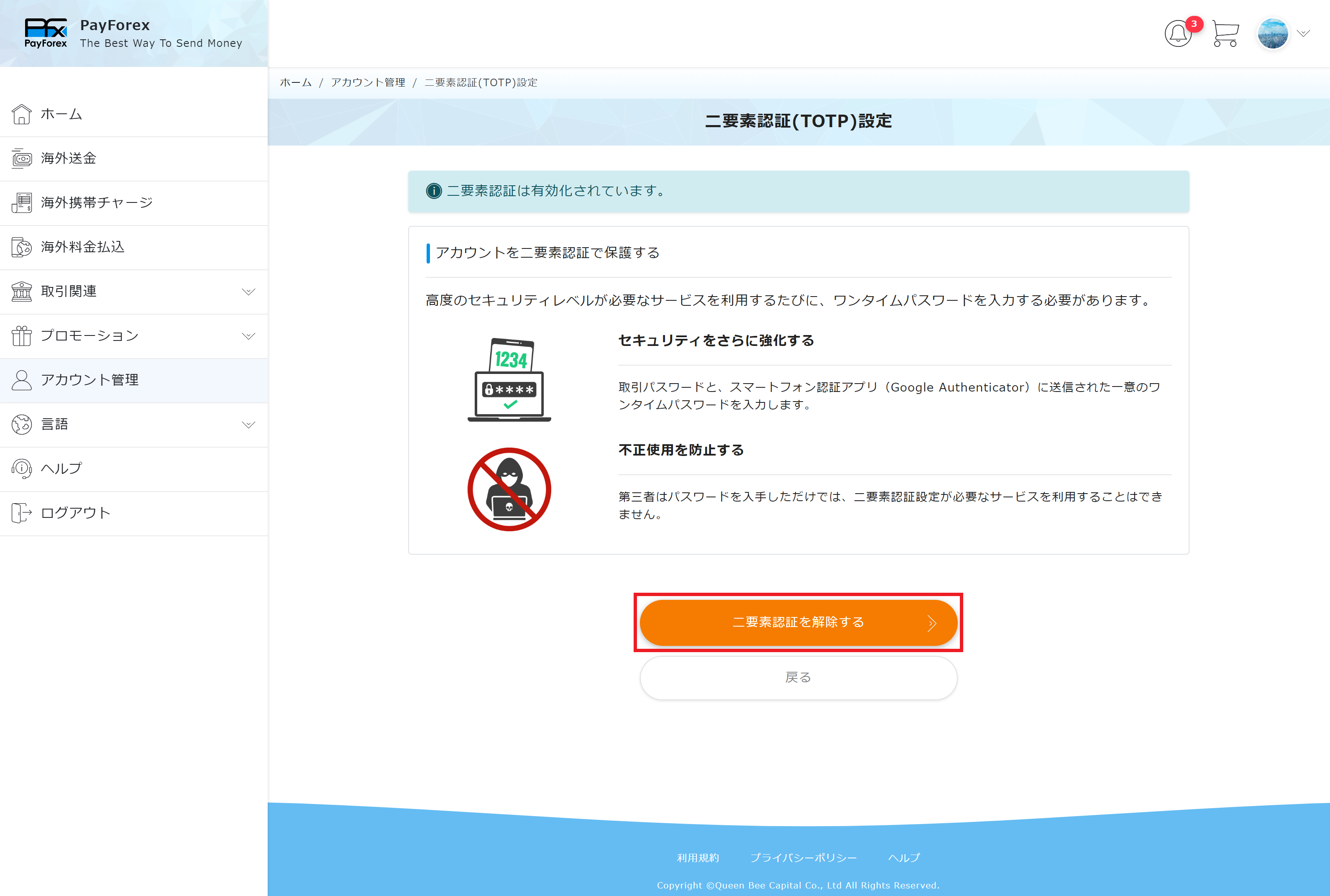Open プライバシーポリシー footer link
Viewport: 1330px width, 896px height.
(803, 858)
